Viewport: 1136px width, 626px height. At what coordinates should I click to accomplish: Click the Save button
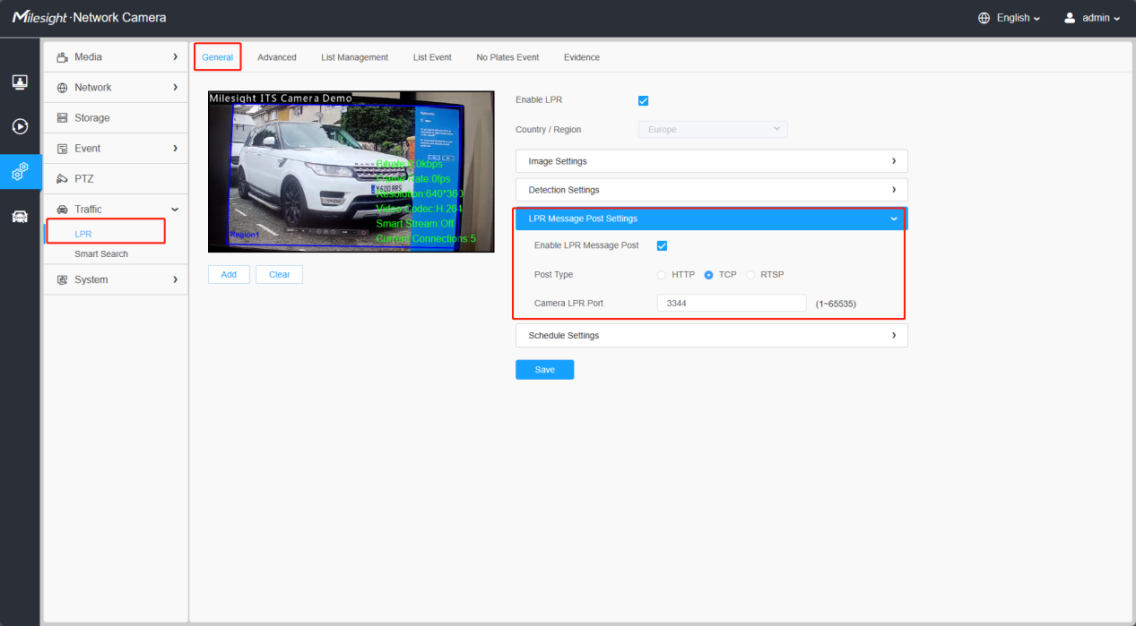[545, 370]
